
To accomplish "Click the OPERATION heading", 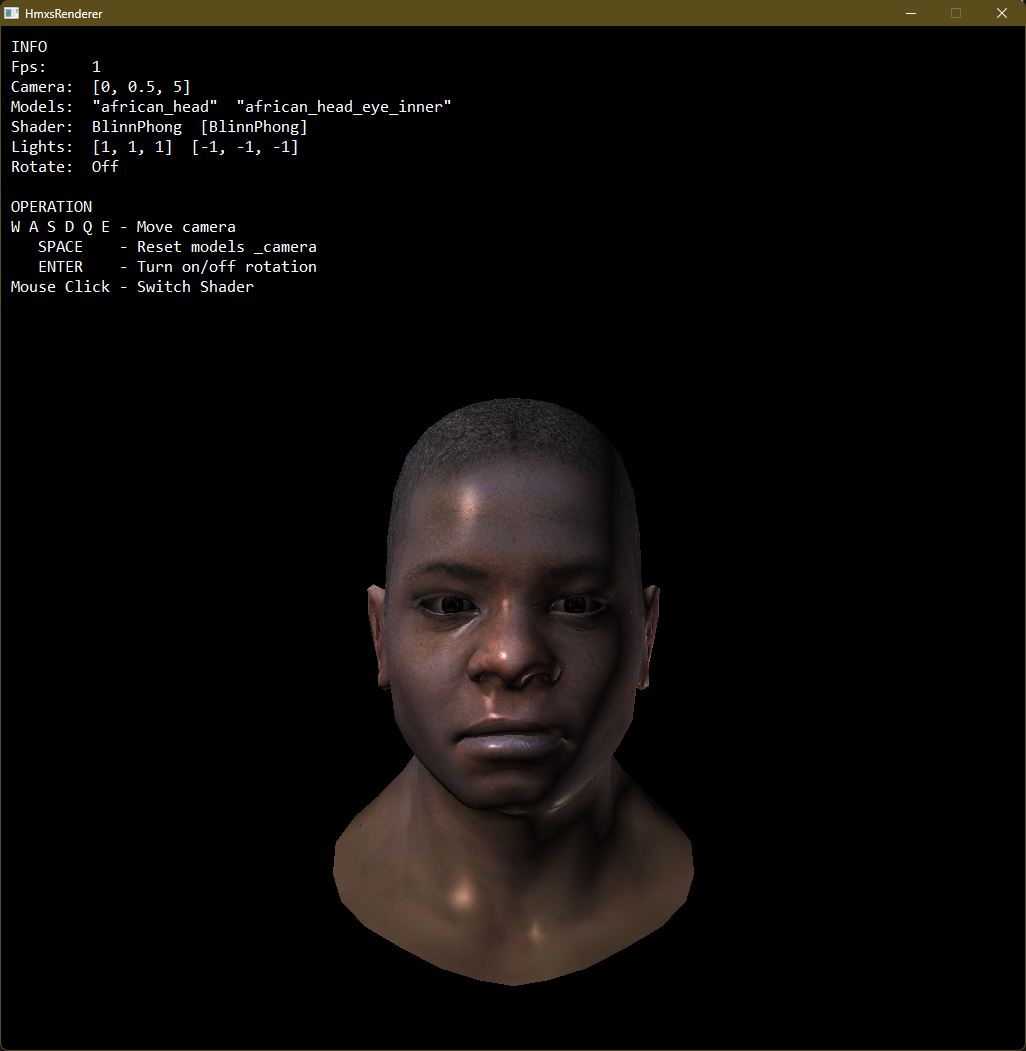I will click(x=52, y=207).
